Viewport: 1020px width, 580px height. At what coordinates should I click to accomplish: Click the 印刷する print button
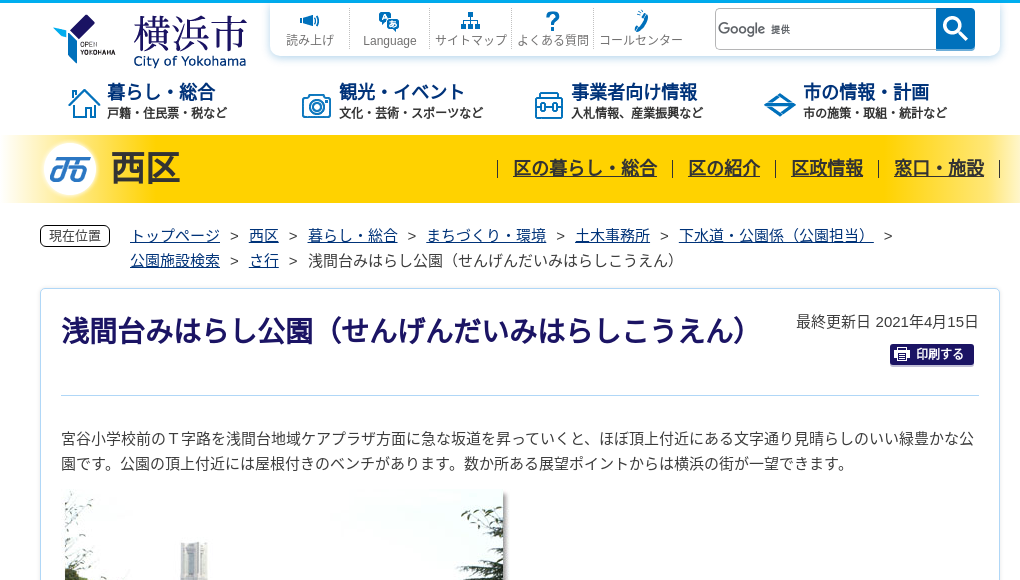point(931,354)
